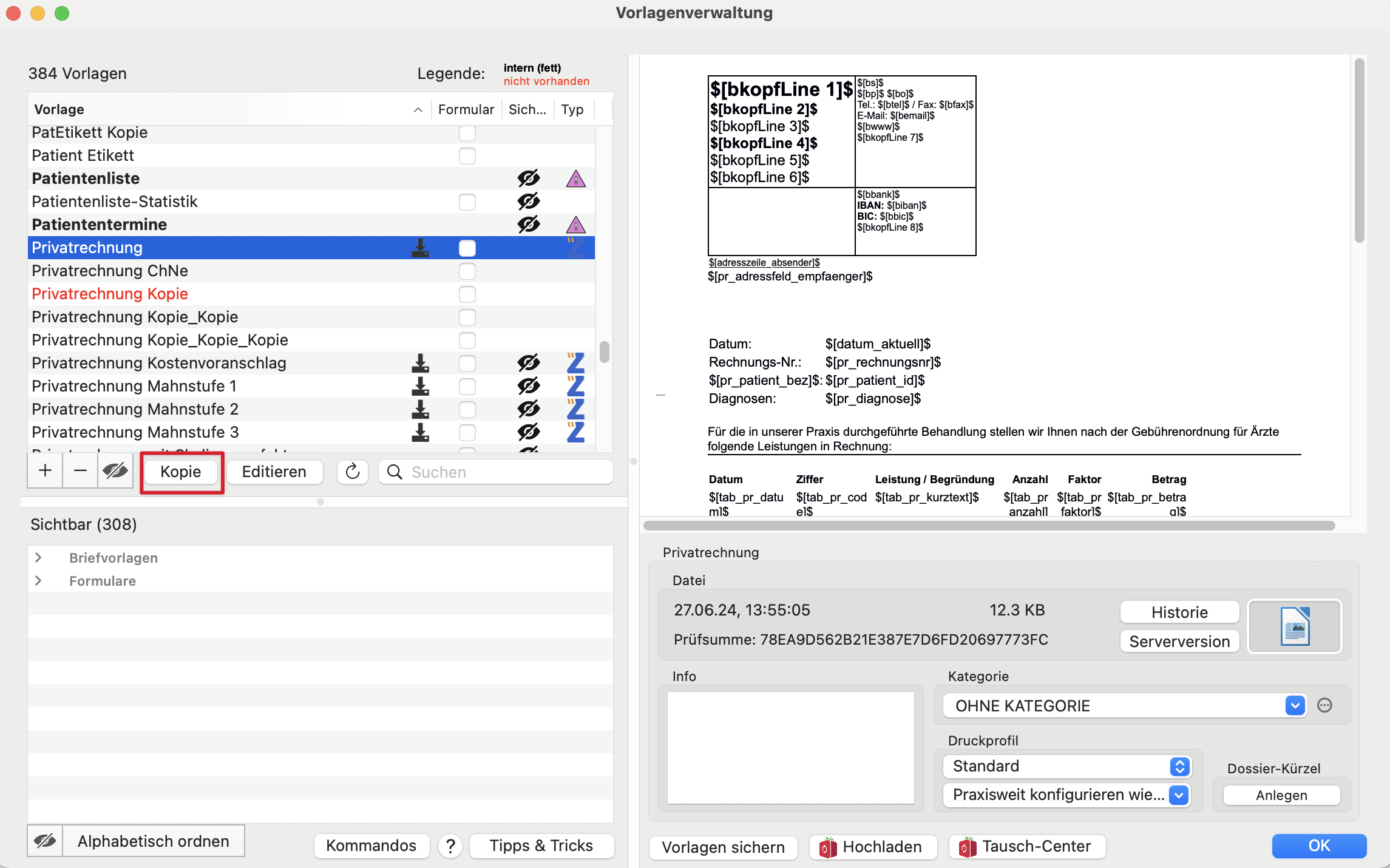Expand the Formulare tree node
This screenshot has height=868, width=1390.
38,581
